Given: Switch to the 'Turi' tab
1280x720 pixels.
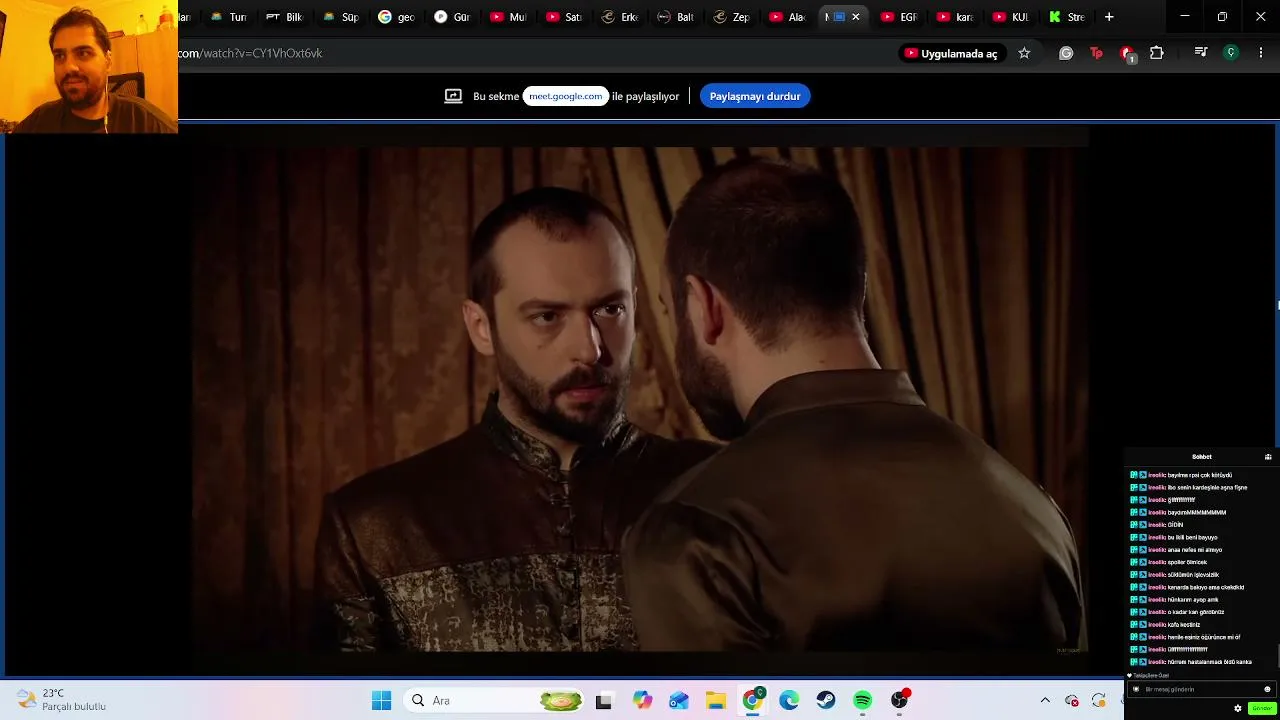Looking at the screenshot, I should click(x=228, y=17).
